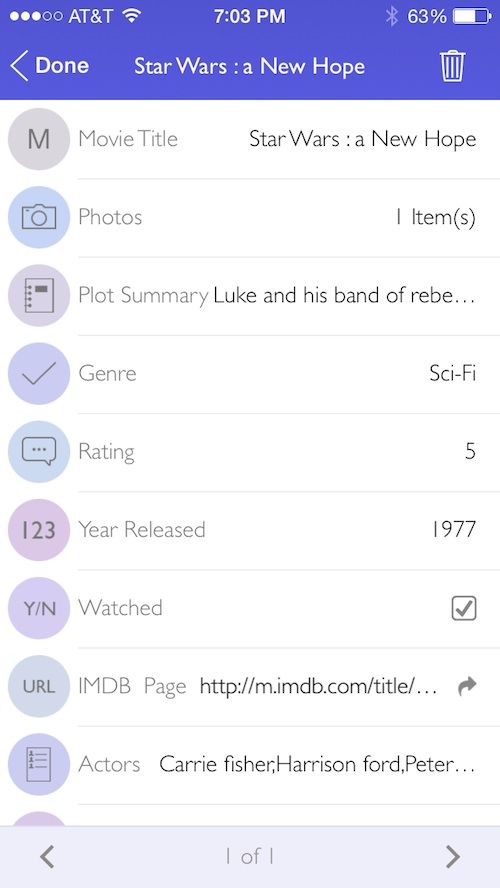Select the checkmark Genre icon

coord(39,373)
